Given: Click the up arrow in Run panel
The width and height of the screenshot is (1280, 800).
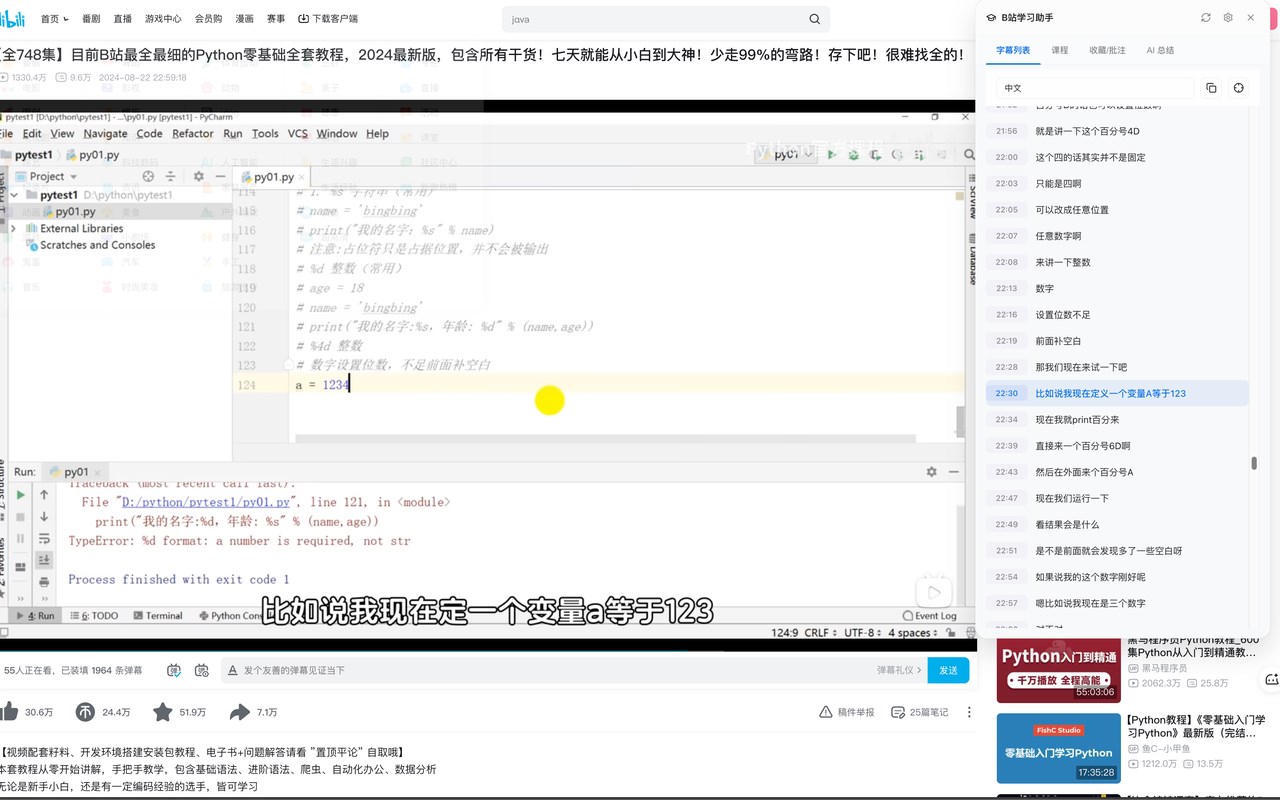Looking at the screenshot, I should pos(44,495).
